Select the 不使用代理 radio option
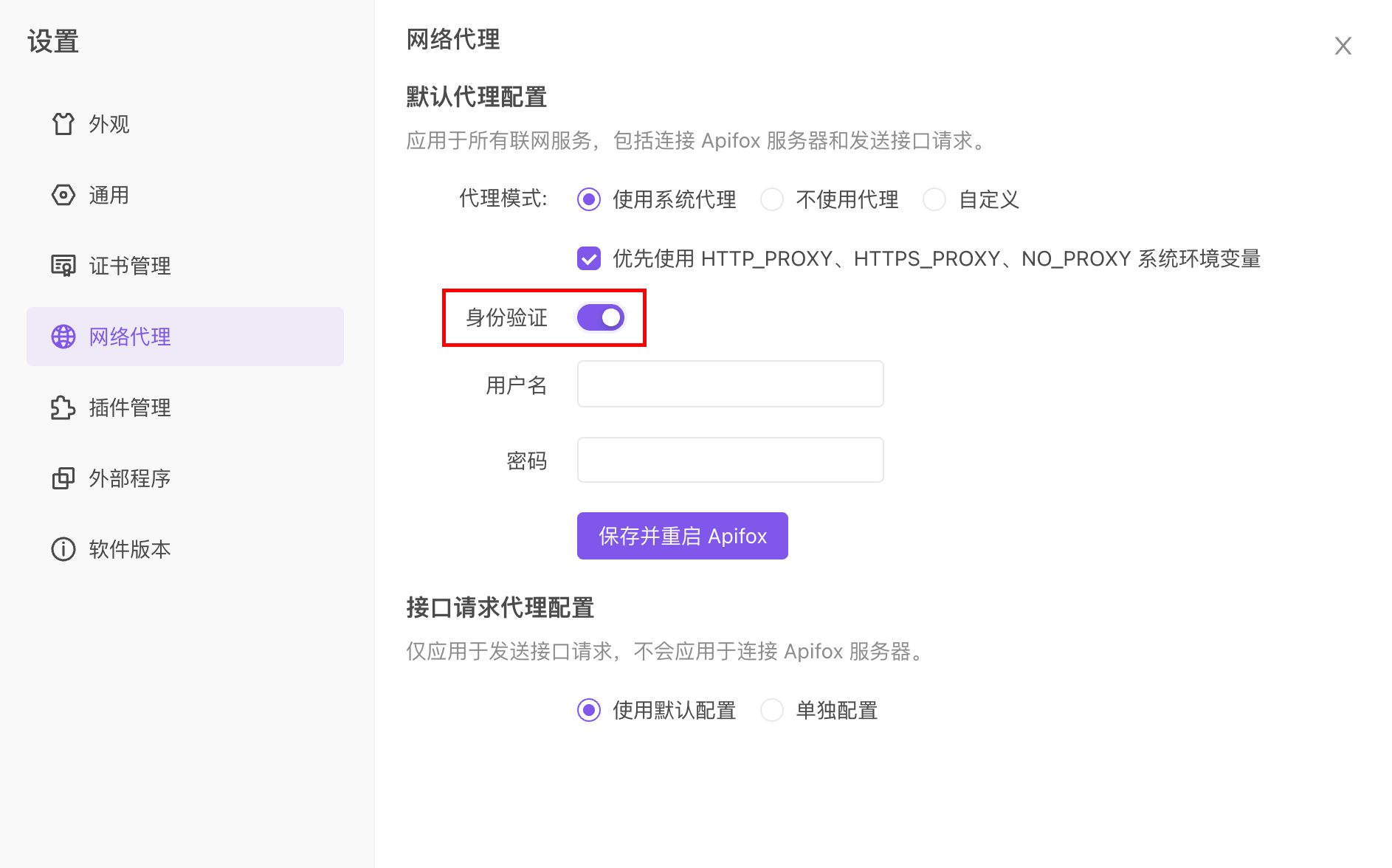Screen dimensions: 1392x868 [x=772, y=199]
